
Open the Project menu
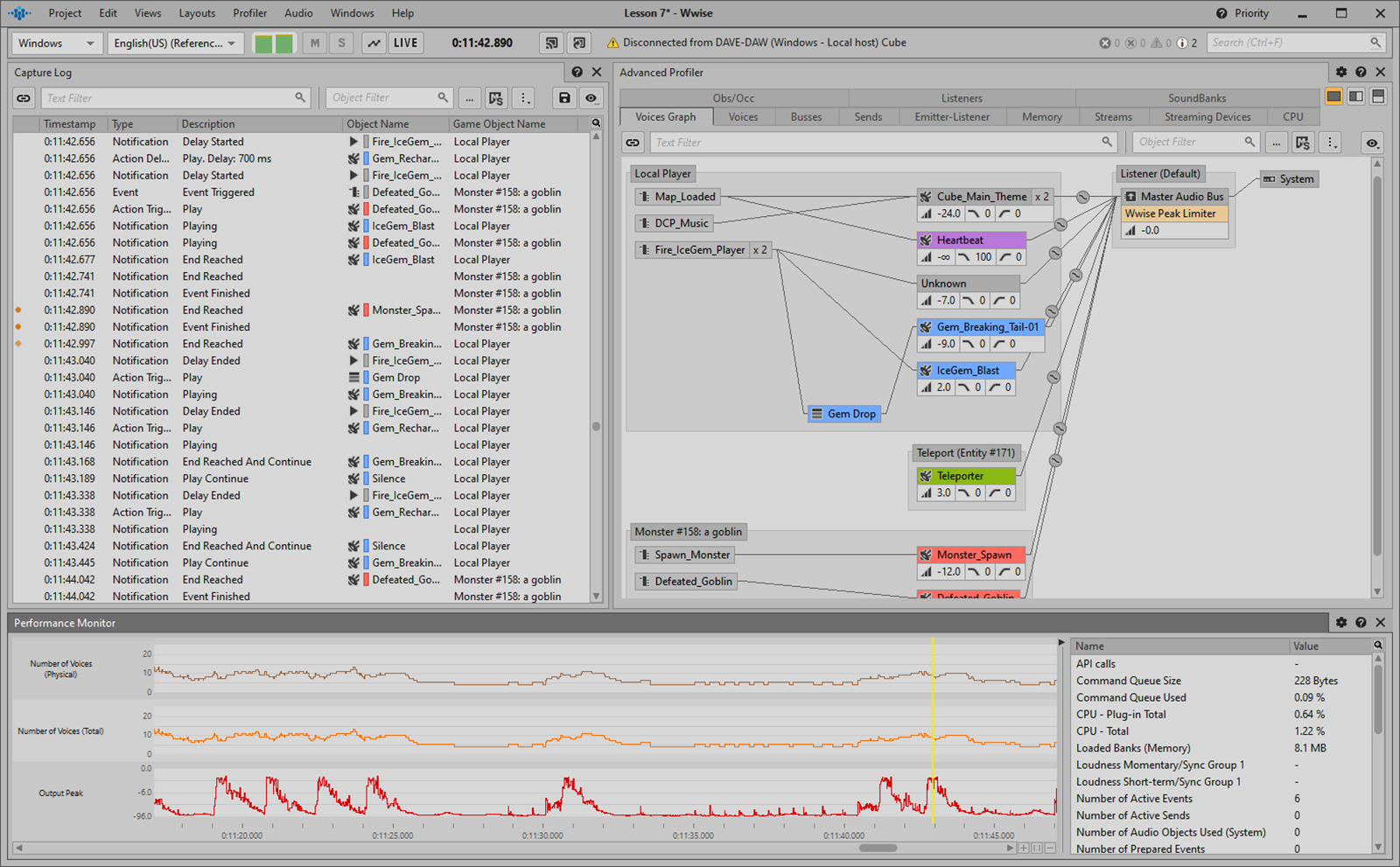pyautogui.click(x=65, y=13)
